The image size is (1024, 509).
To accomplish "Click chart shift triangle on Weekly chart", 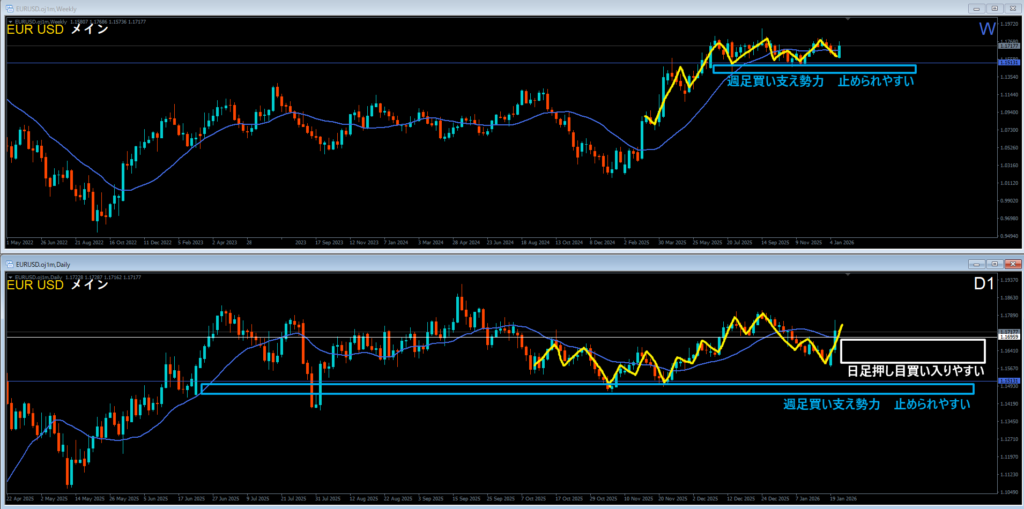I will click(850, 21).
